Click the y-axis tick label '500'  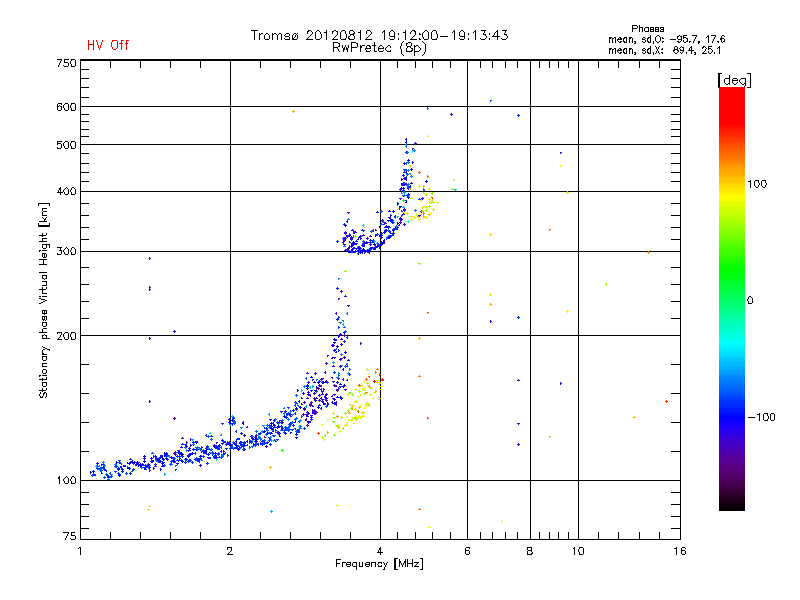(x=66, y=145)
